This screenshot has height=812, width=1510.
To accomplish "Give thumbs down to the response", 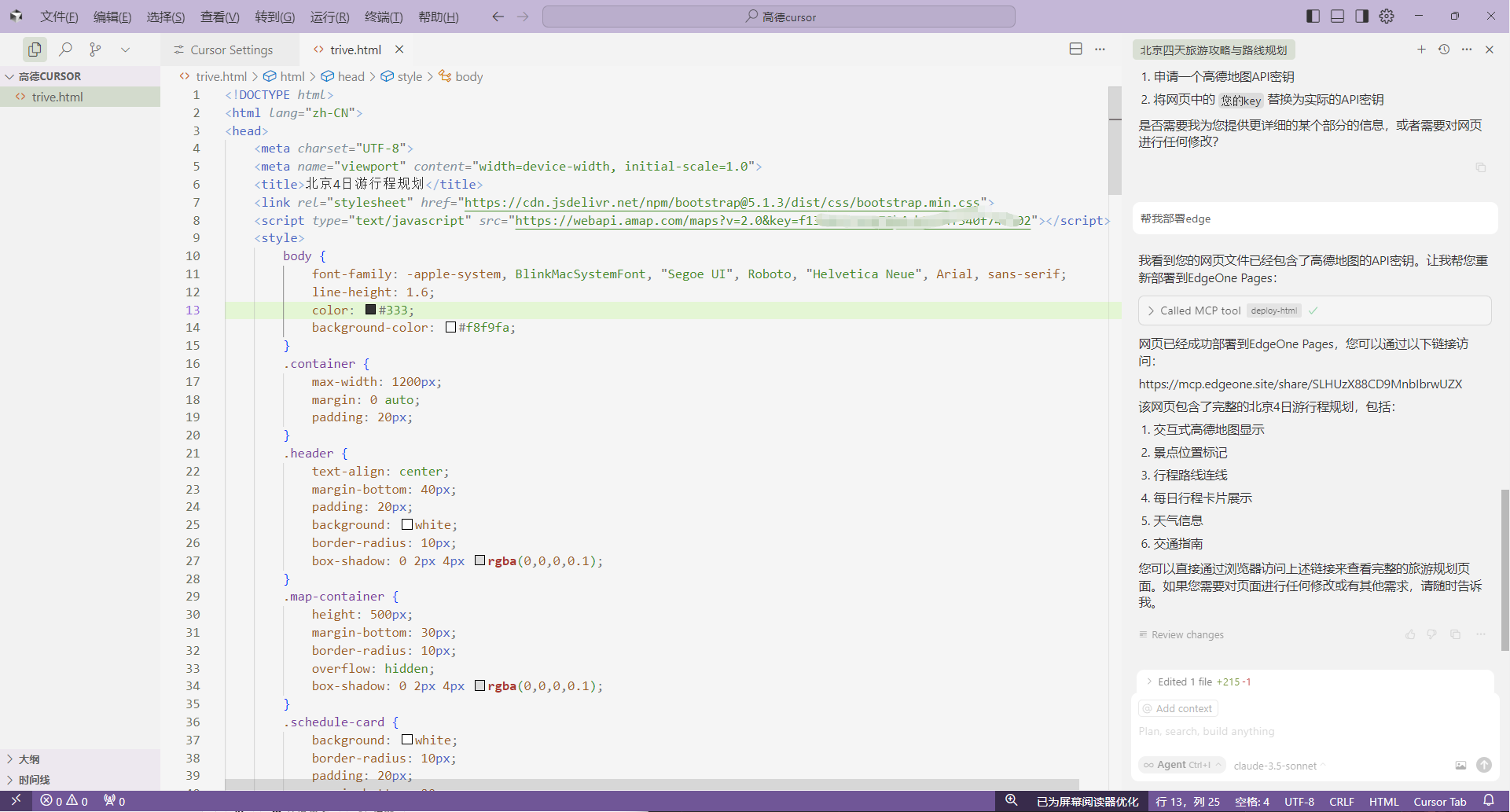I will (1431, 634).
